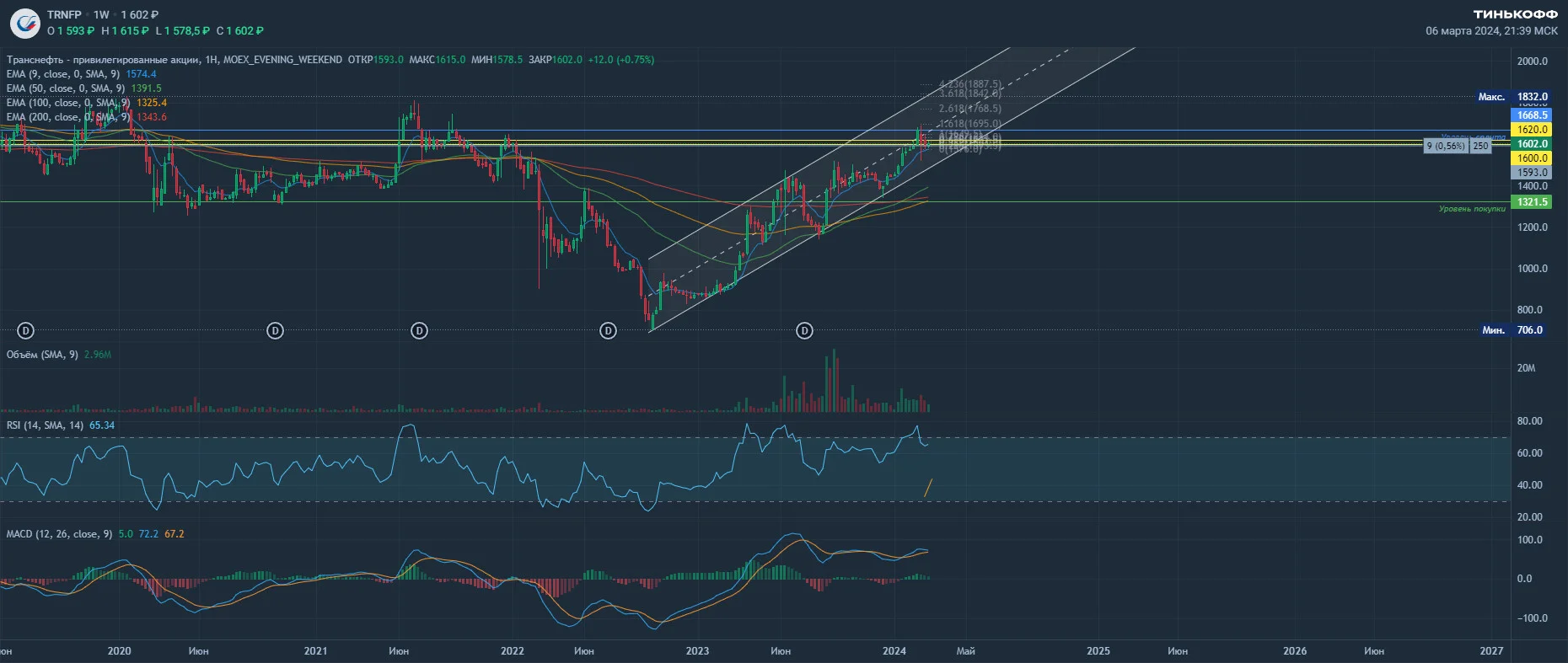
Task: Click the 06 марта 2024, 21:39 МСК timestamp
Action: pos(1492,31)
